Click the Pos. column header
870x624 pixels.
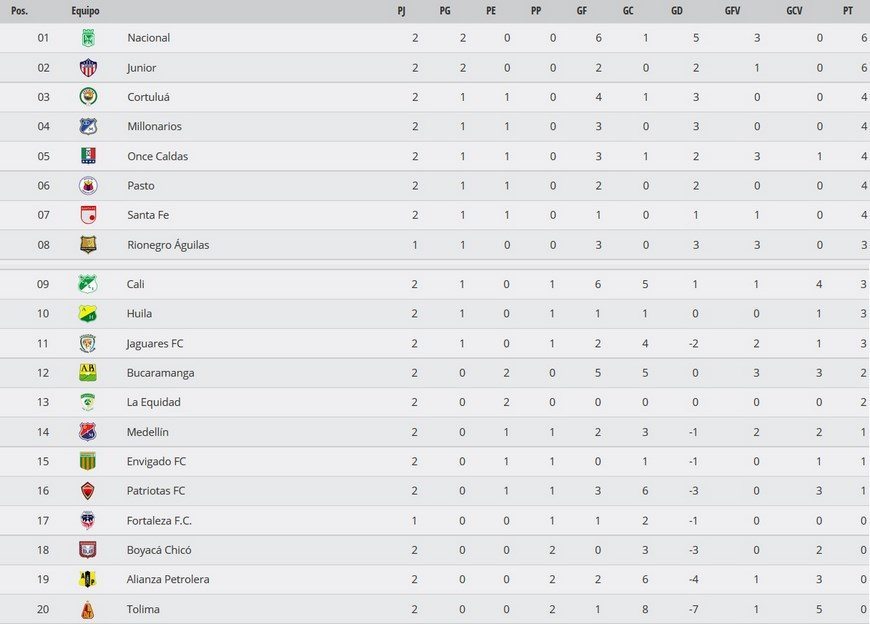coord(20,11)
